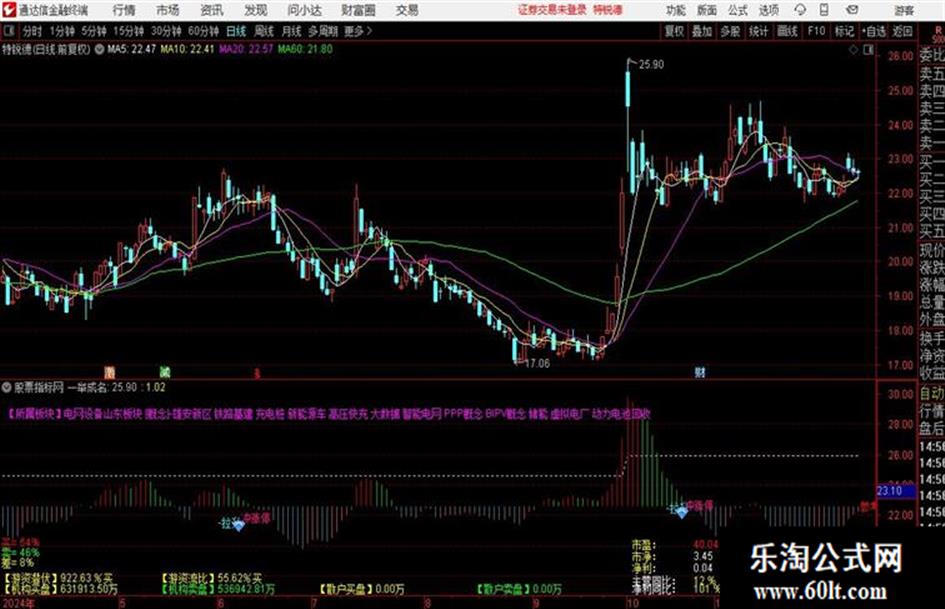The height and width of the screenshot is (609, 945).
Task: Click the 返回 back button
Action: click(x=902, y=31)
